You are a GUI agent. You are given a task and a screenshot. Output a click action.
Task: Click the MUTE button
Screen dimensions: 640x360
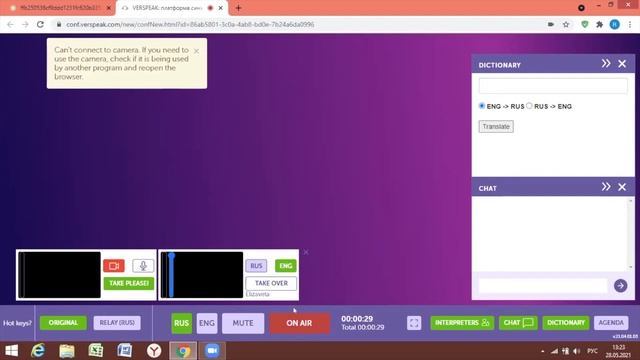[x=243, y=323]
